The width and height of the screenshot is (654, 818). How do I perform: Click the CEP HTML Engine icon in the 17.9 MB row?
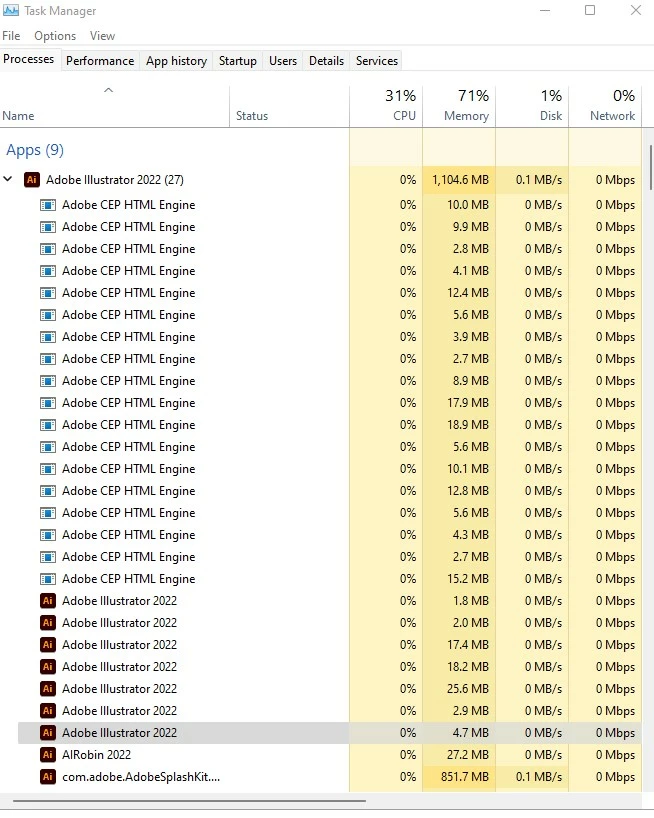(48, 403)
